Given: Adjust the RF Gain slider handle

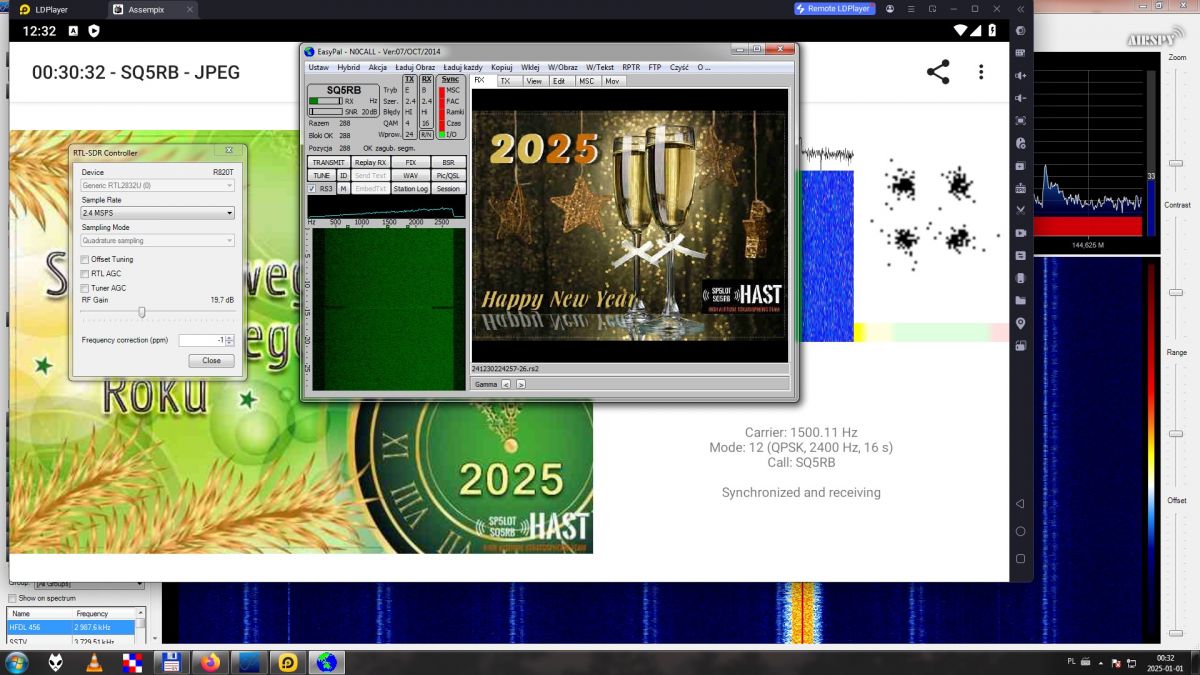Looking at the screenshot, I should pos(142,312).
